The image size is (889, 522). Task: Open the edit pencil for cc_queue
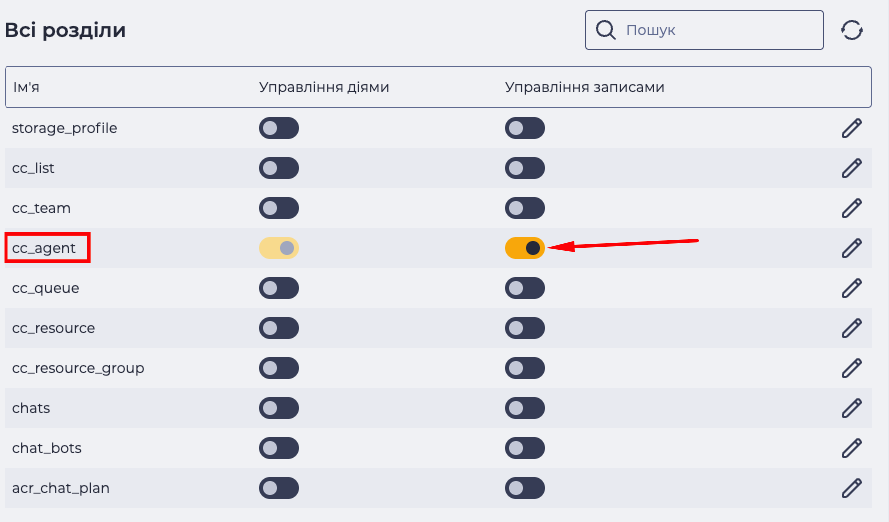coord(852,288)
